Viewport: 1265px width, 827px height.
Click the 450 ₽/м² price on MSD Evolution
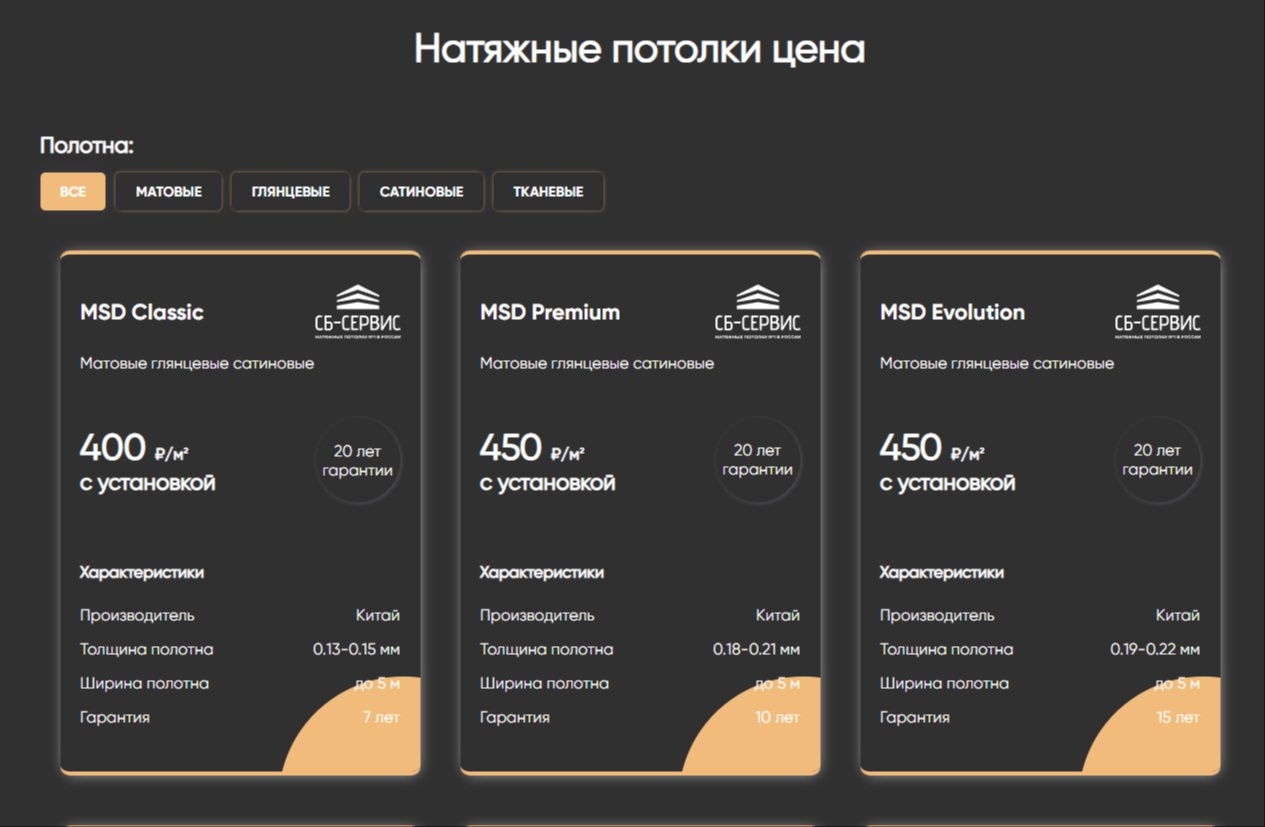click(932, 448)
